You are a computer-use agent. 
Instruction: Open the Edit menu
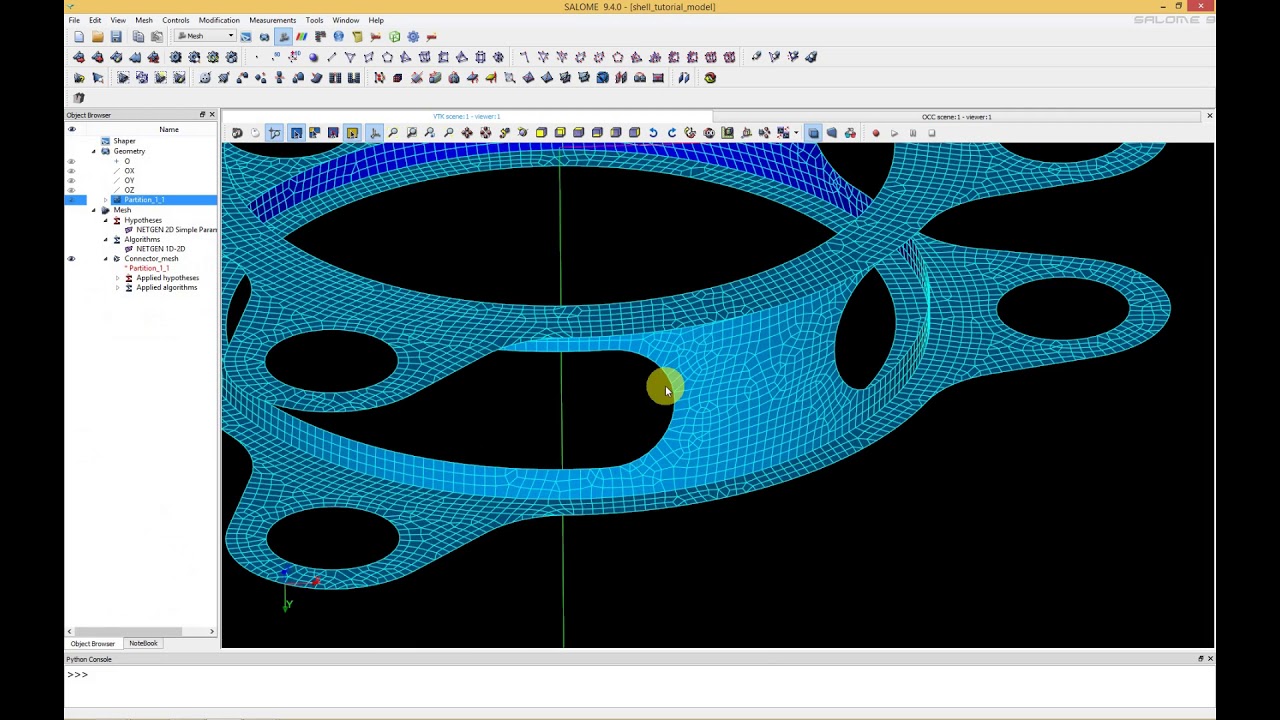(x=95, y=20)
